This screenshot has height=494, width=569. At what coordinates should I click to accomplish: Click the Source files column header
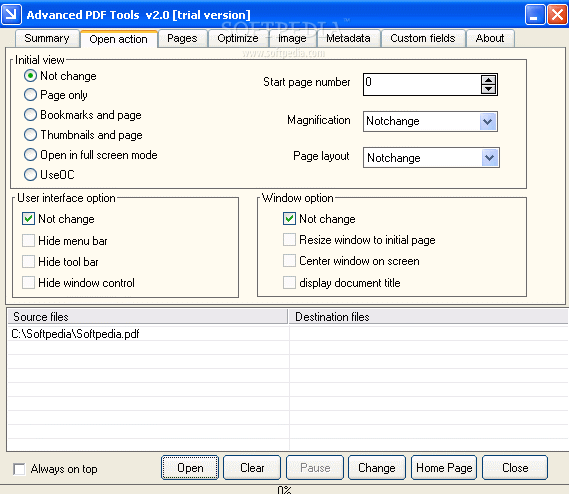(148, 317)
